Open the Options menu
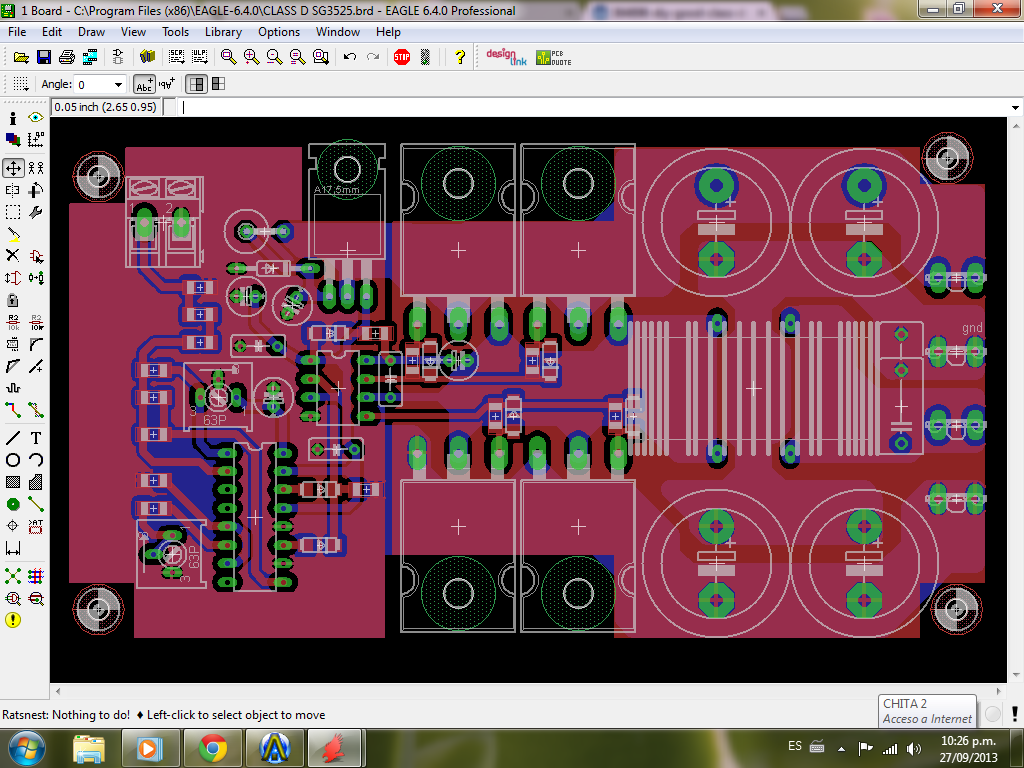This screenshot has height=768, width=1024. point(279,32)
